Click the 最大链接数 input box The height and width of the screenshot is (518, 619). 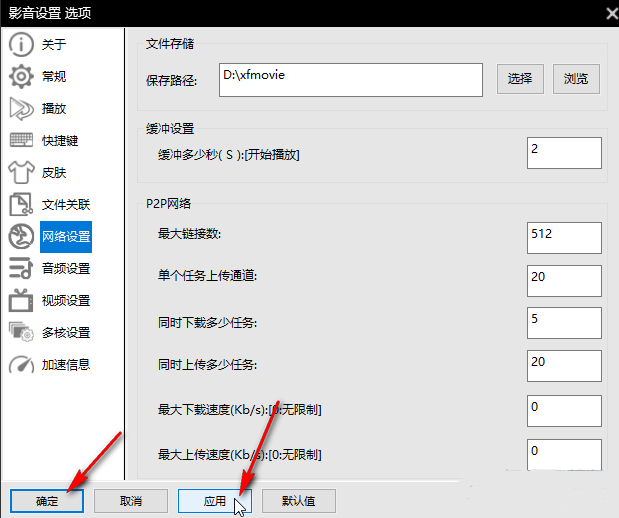coord(565,238)
